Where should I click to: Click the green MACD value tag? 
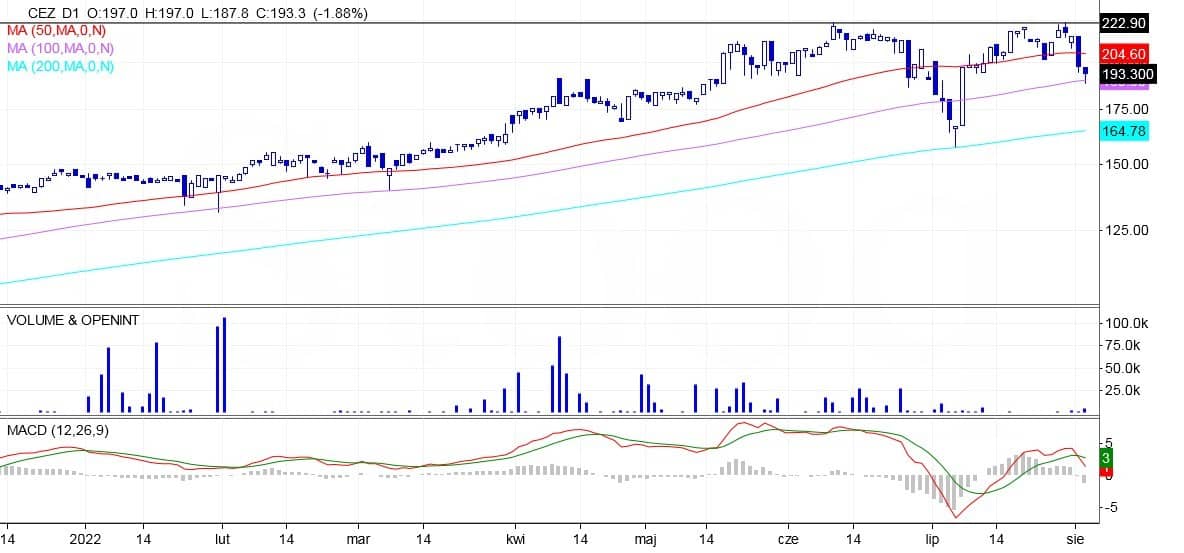click(1105, 458)
